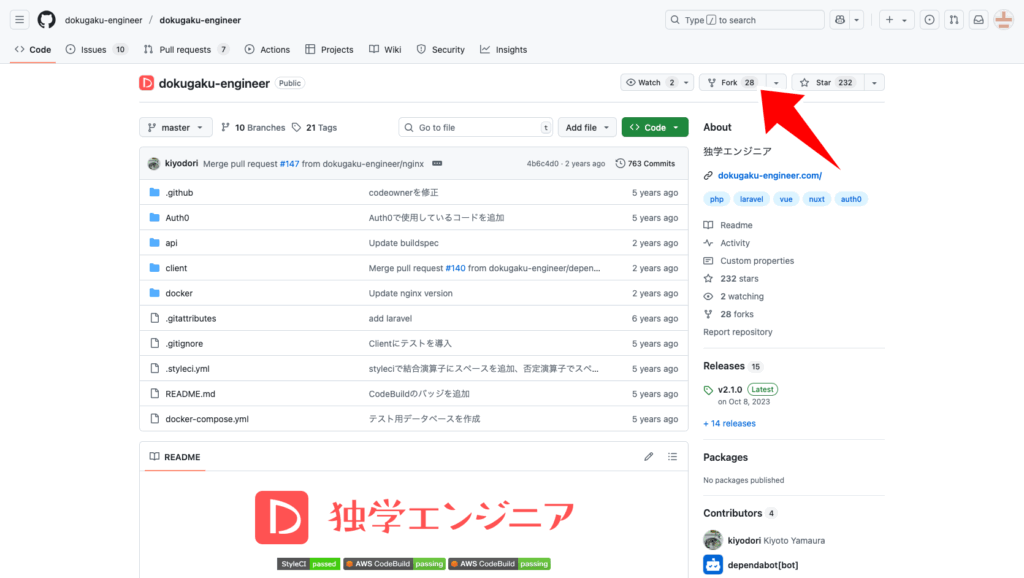Viewport: 1024px width, 578px height.
Task: Open the green Code dropdown
Action: [x=655, y=128]
